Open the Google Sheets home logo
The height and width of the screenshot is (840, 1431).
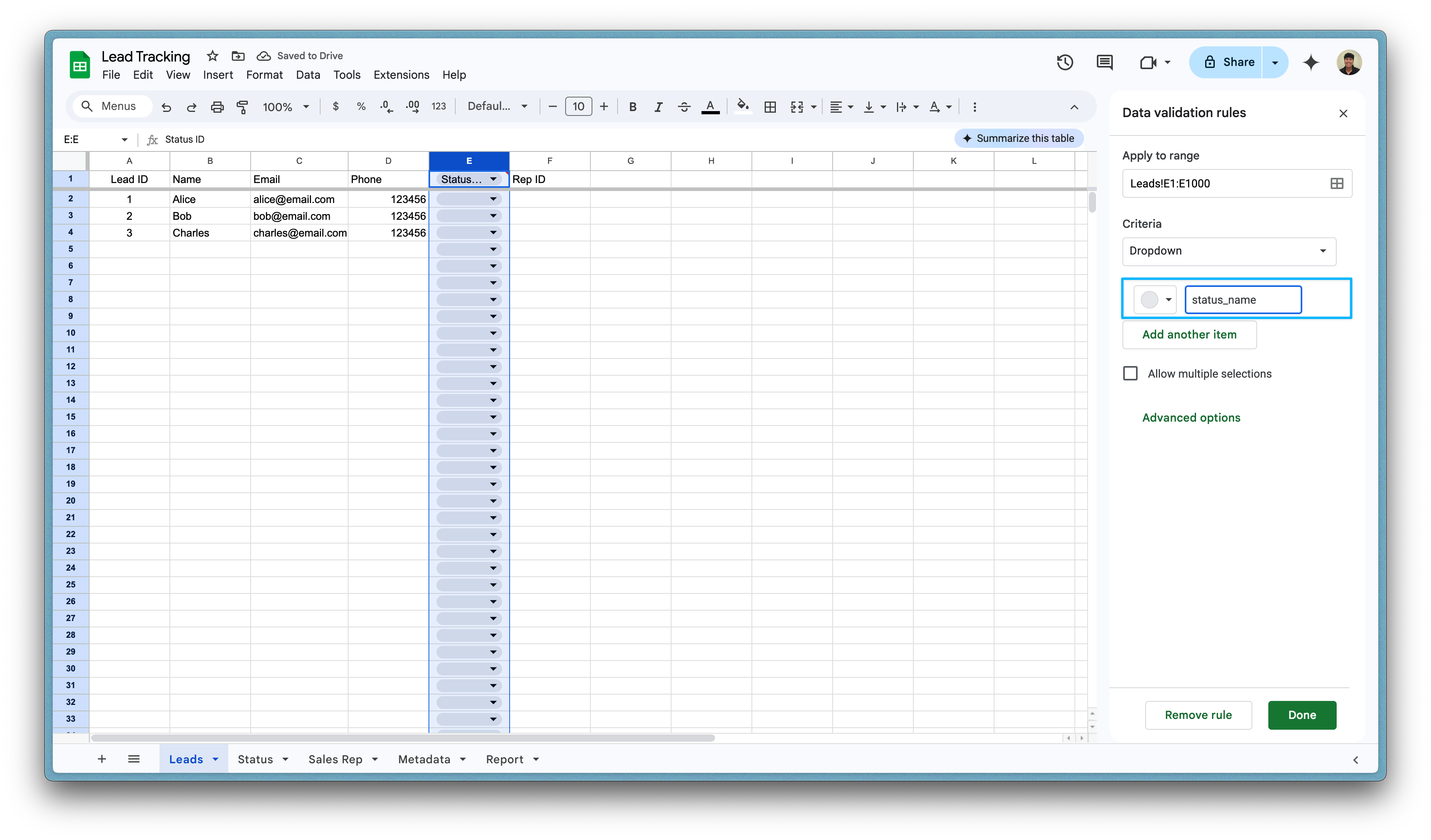[x=80, y=64]
